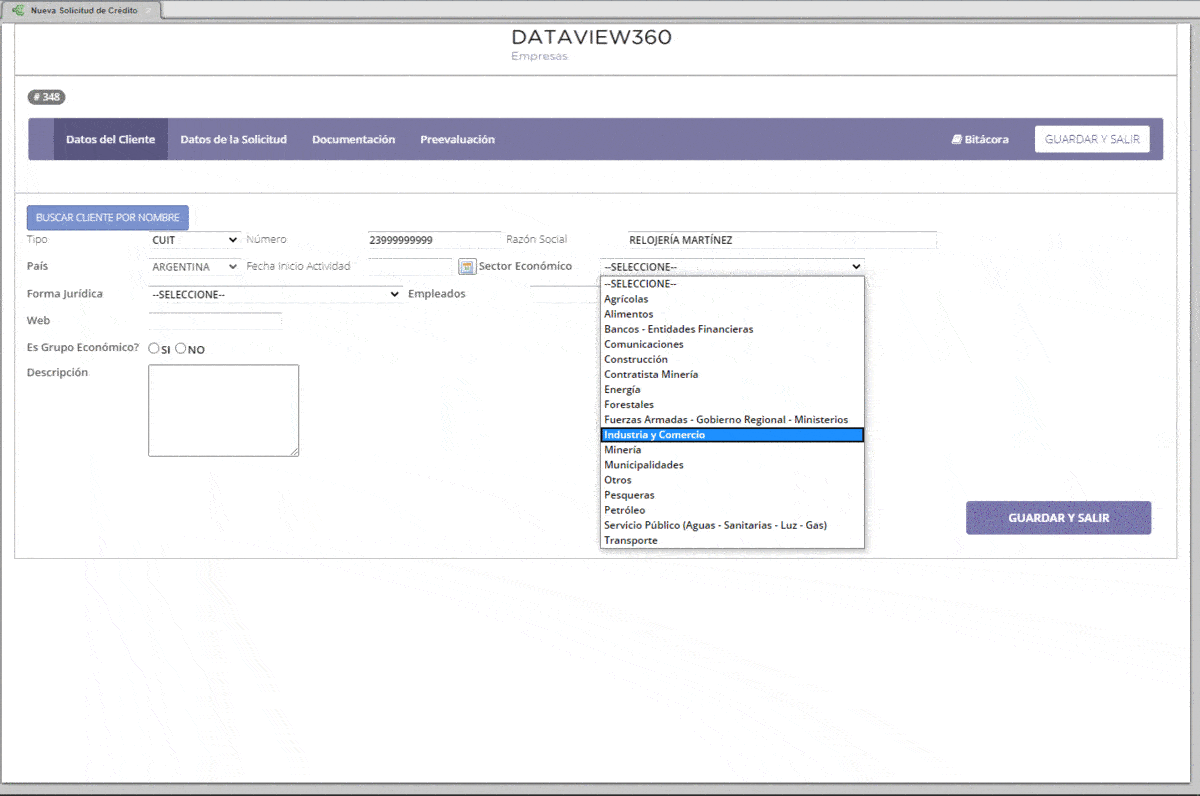
Task: Focus the Razón Social input field
Action: point(782,240)
